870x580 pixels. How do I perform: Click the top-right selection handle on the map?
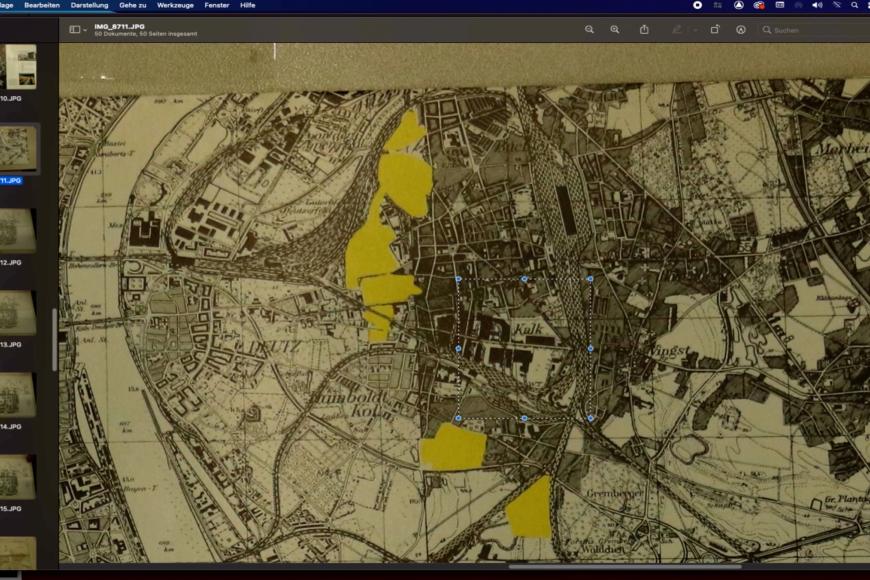(x=590, y=279)
